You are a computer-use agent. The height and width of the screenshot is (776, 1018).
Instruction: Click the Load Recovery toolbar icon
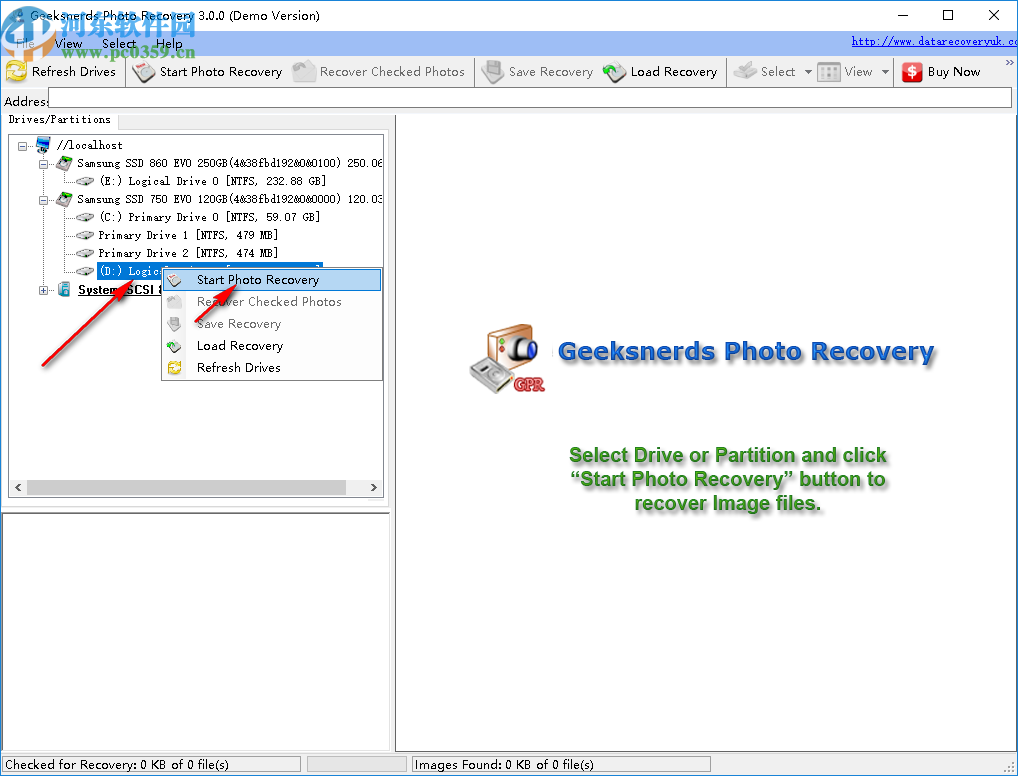point(613,71)
